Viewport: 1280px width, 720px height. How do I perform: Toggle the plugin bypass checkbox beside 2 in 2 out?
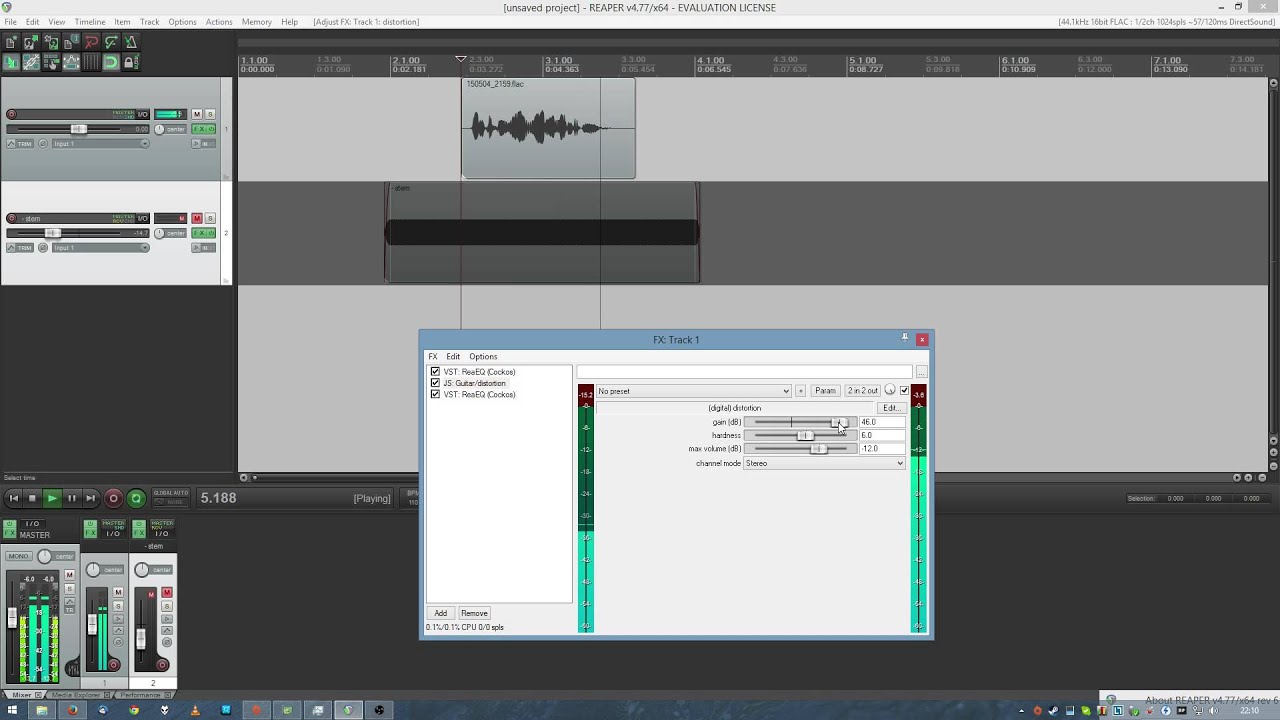tap(905, 390)
